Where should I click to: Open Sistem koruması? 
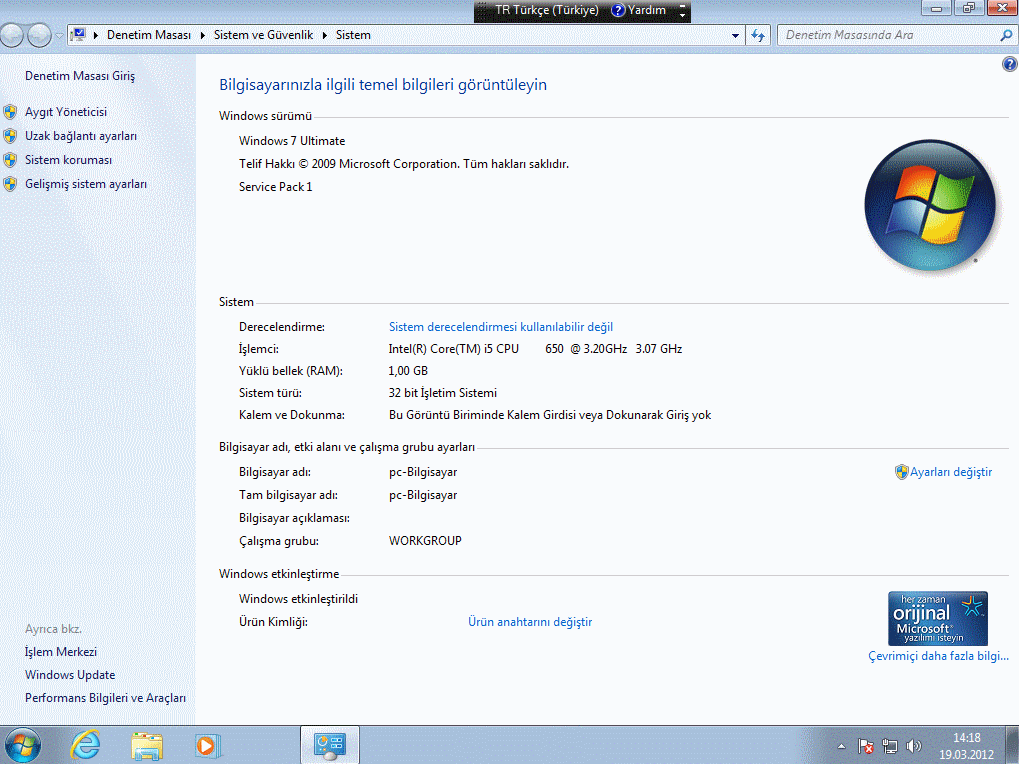click(68, 160)
